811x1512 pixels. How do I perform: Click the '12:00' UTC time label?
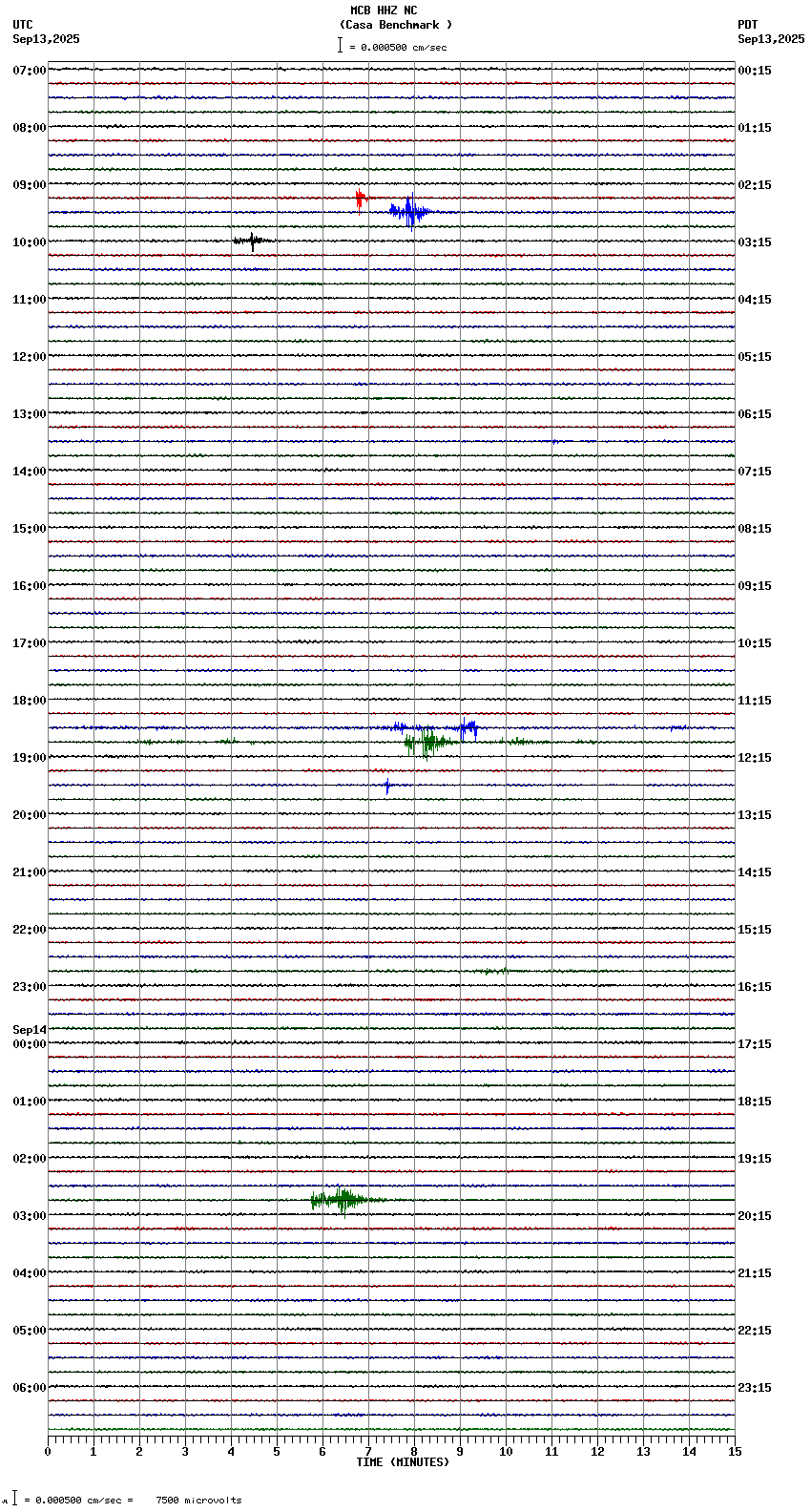pyautogui.click(x=30, y=357)
